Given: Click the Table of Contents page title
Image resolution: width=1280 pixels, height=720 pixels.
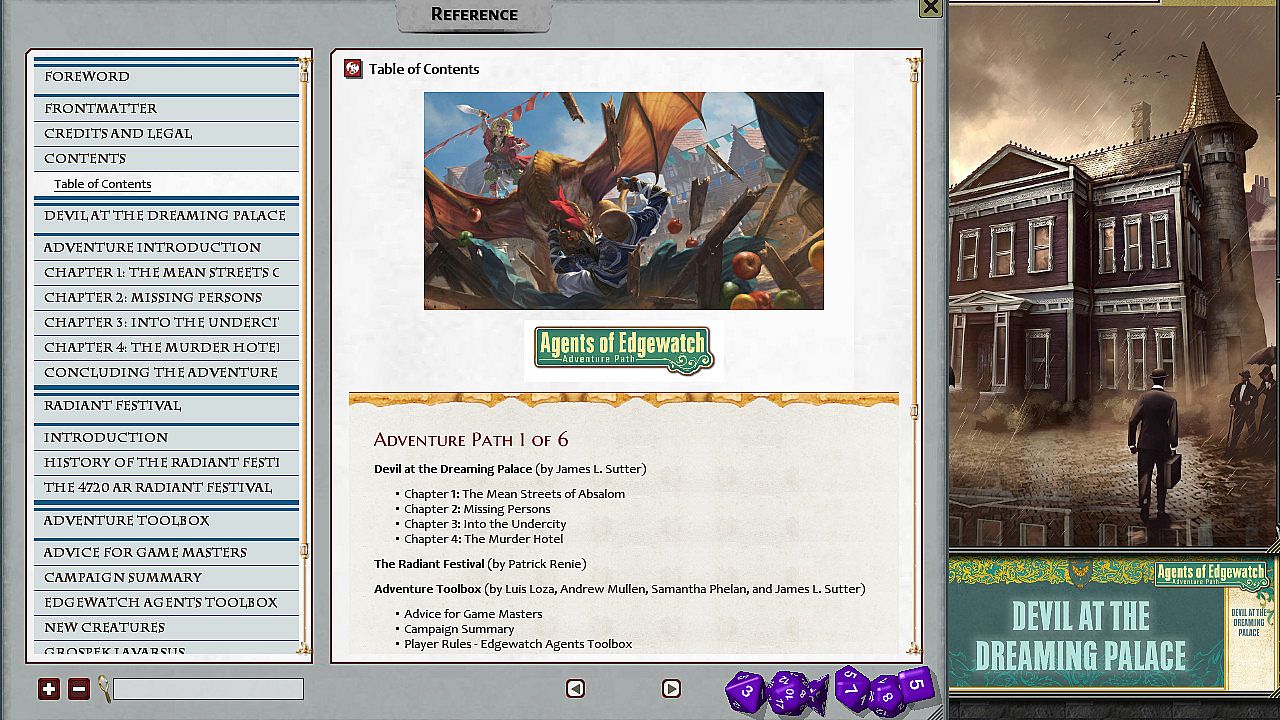Looking at the screenshot, I should pos(424,69).
